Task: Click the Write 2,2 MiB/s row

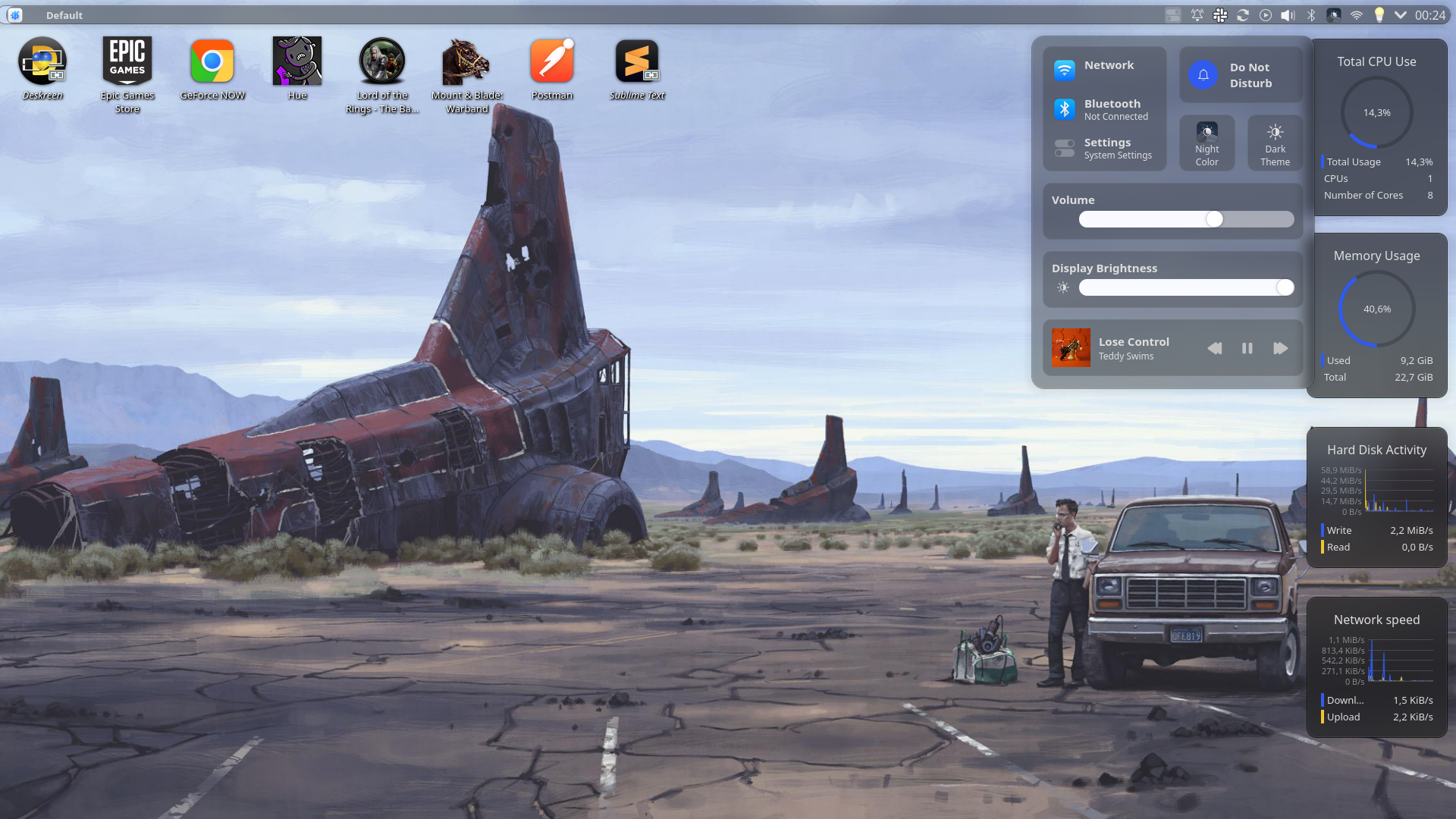Action: click(x=1378, y=530)
